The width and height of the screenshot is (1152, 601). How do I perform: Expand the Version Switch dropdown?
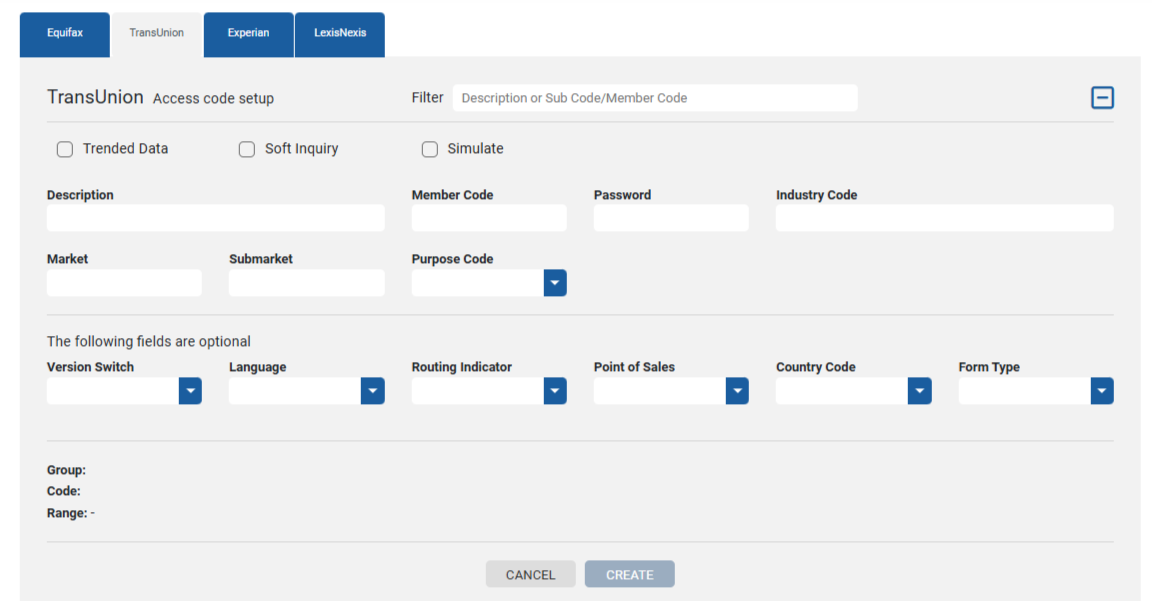tap(190, 391)
